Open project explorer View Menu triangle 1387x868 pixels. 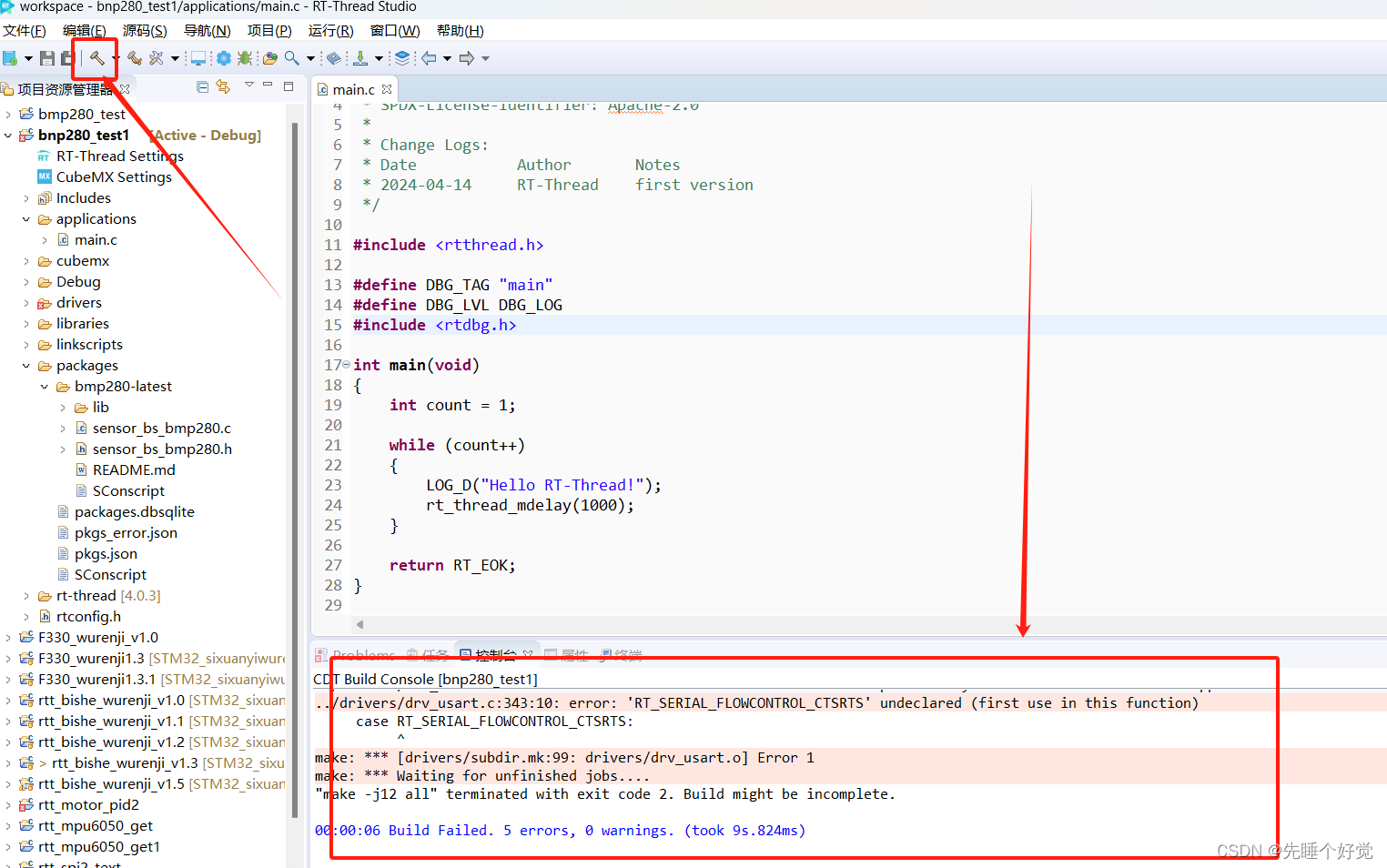248,85
